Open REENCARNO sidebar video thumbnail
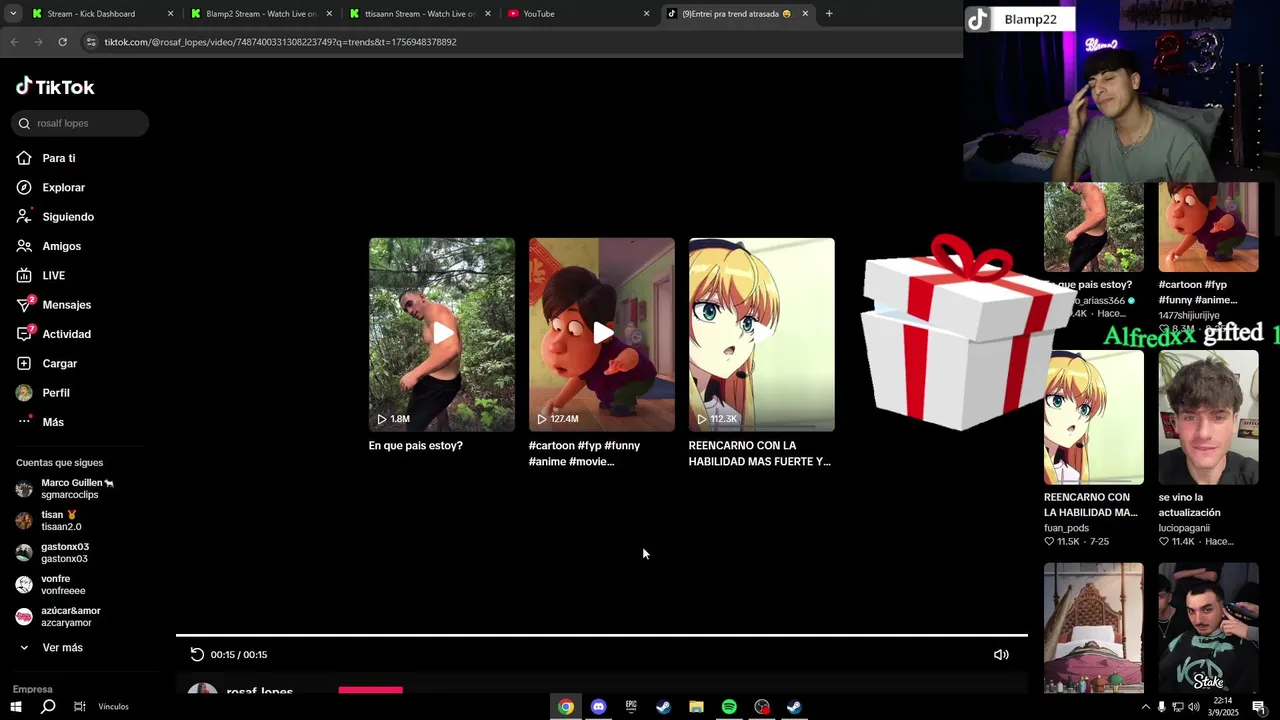The image size is (1280, 720). pyautogui.click(x=1094, y=417)
